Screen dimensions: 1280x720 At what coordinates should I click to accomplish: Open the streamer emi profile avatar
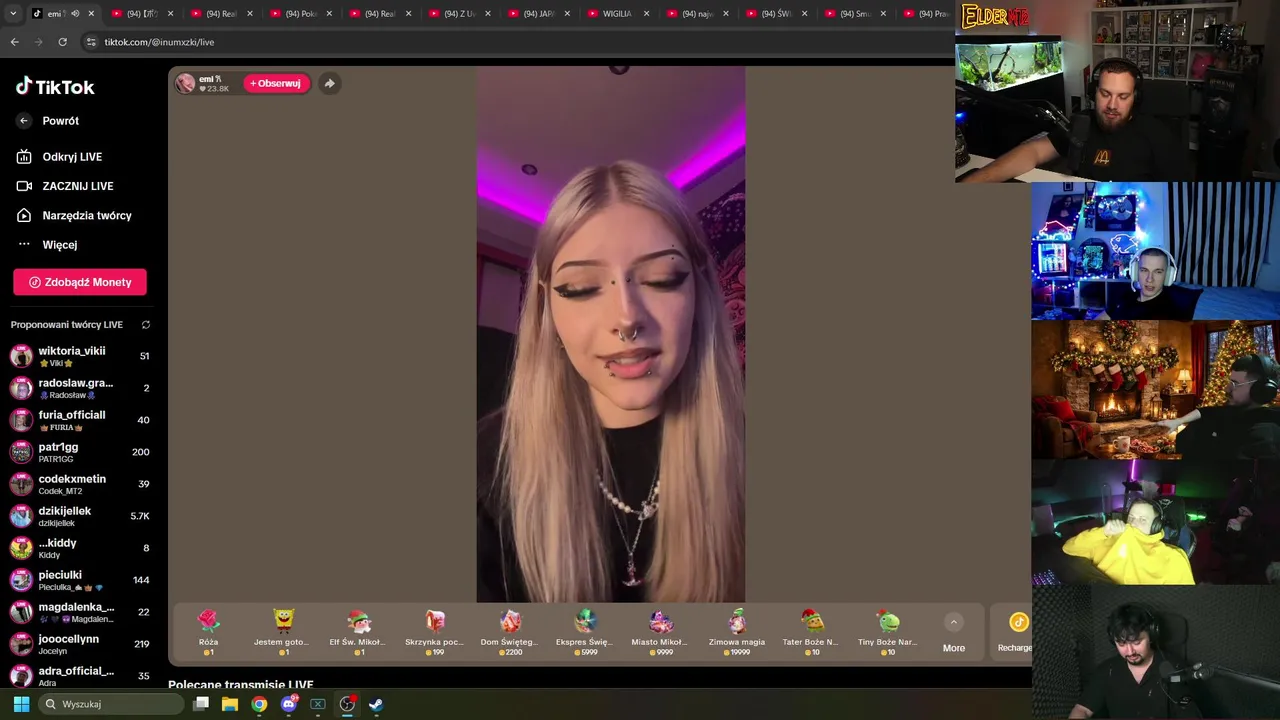pyautogui.click(x=186, y=83)
